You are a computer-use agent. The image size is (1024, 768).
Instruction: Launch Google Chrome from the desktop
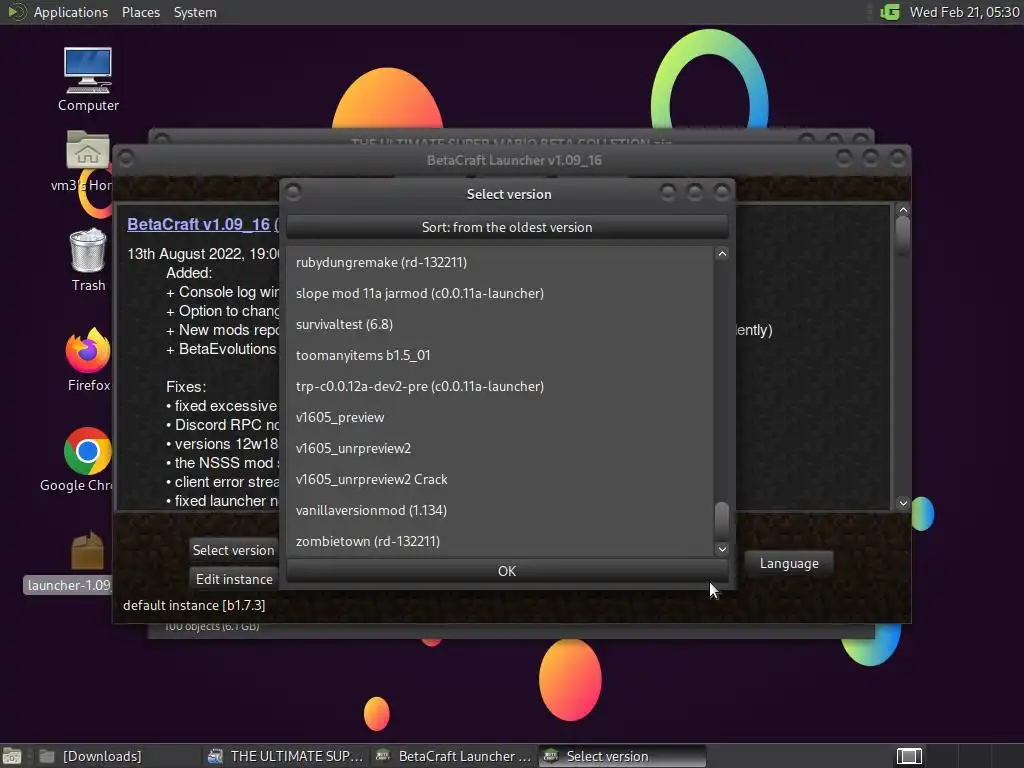pos(87,460)
